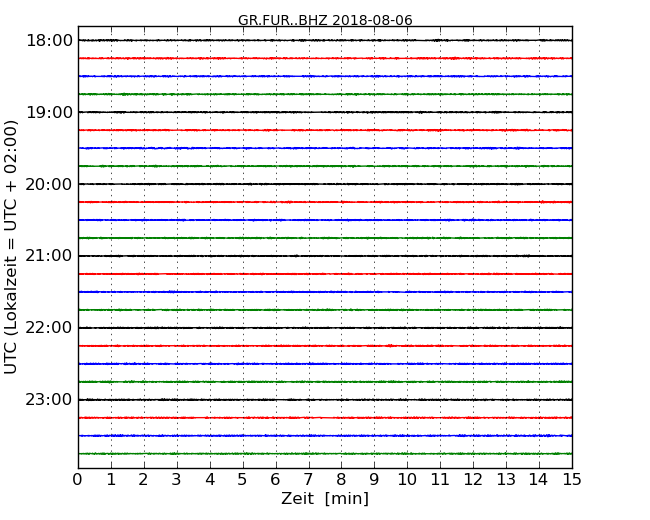This screenshot has width=650, height=520.
Task: Click x-axis tick label 11 minutes
Action: pyautogui.click(x=440, y=479)
